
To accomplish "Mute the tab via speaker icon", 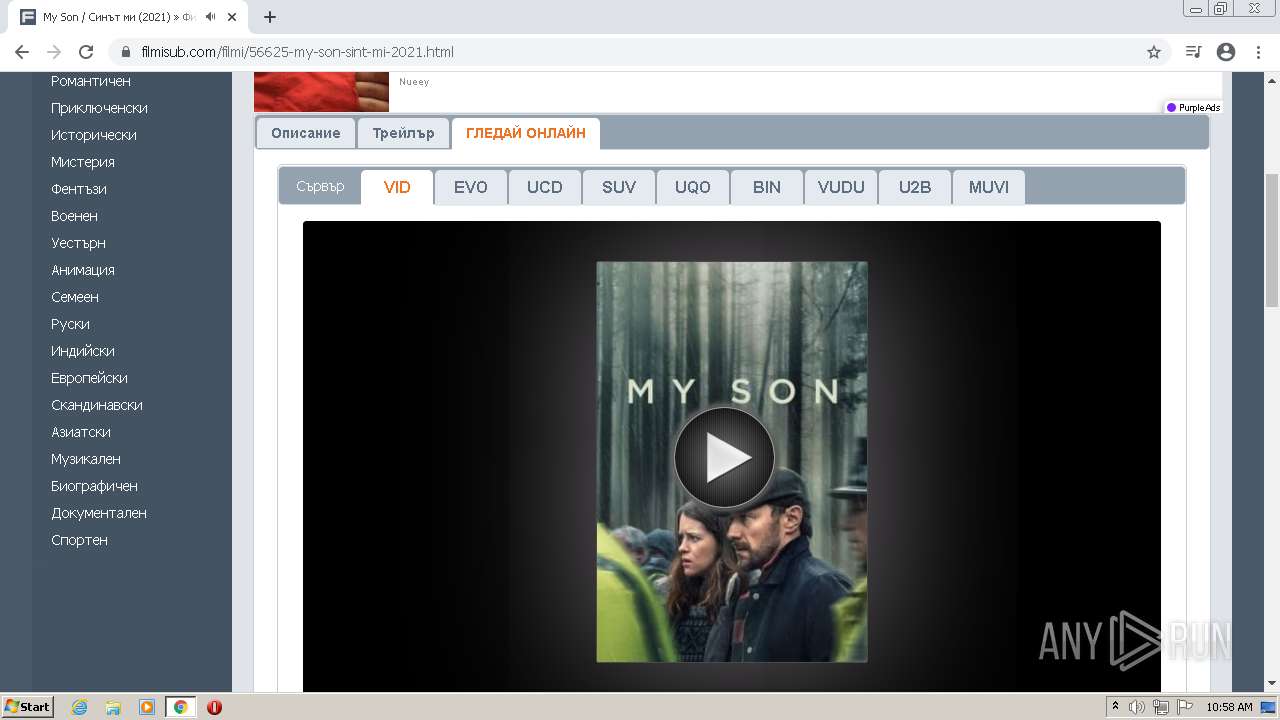I will 211,17.
